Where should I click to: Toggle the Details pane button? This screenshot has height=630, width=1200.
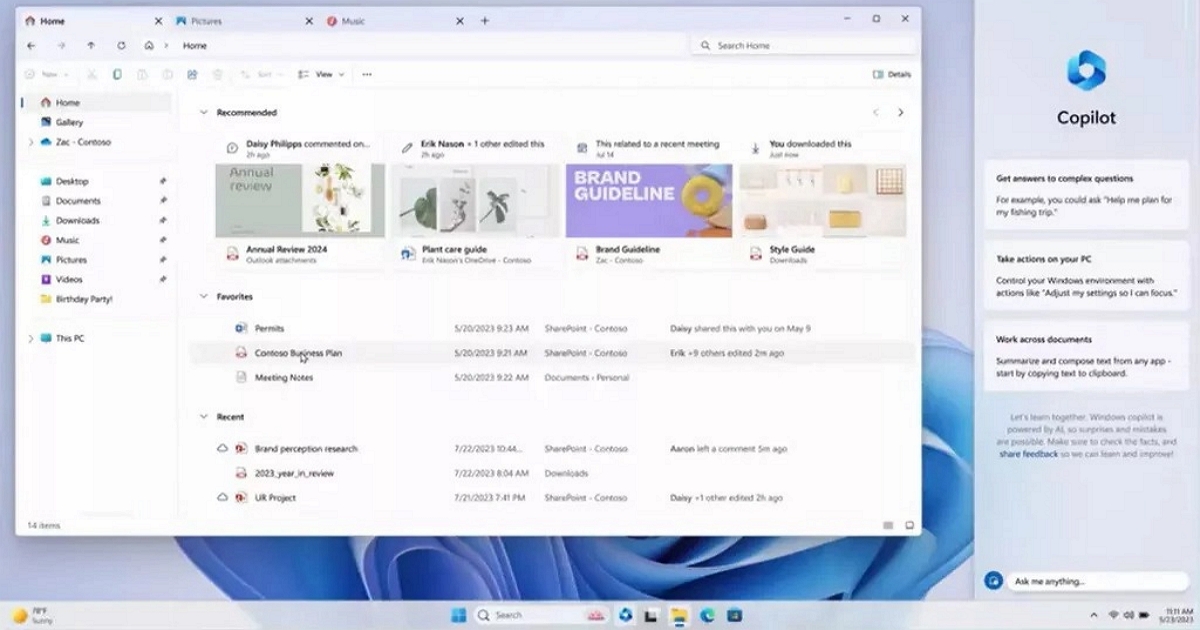(x=892, y=74)
